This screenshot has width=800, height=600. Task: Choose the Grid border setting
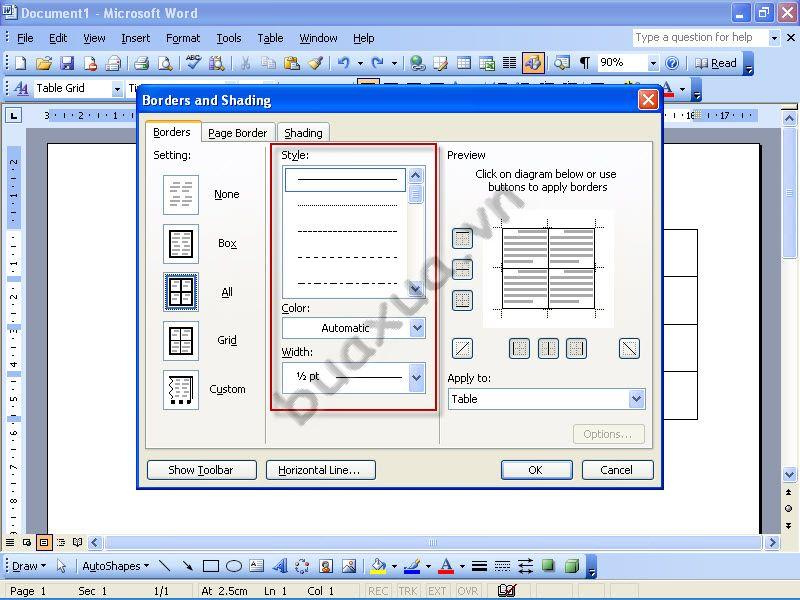[181, 340]
